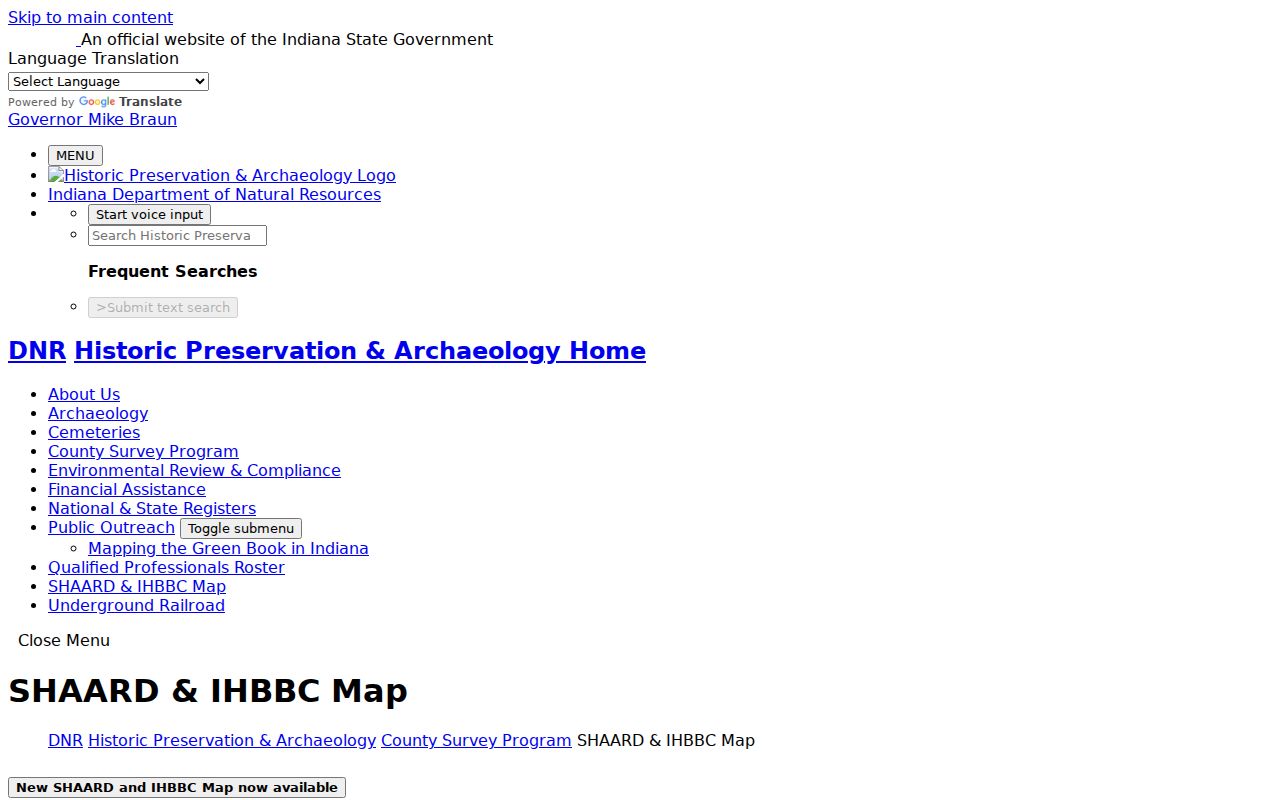The image size is (1280, 800).
Task: Open Google Translate logo link
Action: pos(130,102)
